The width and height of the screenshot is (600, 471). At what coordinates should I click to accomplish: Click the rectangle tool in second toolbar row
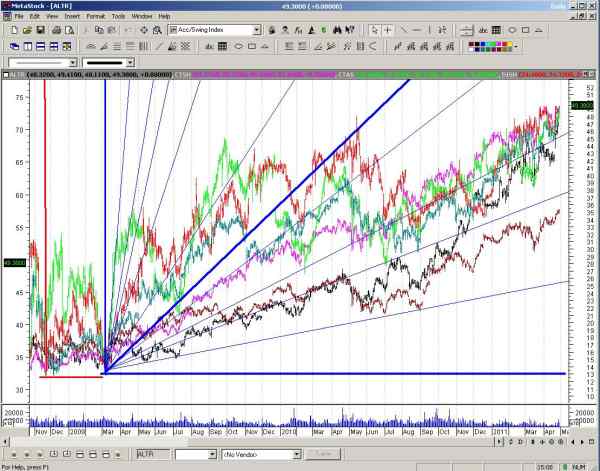[252, 46]
